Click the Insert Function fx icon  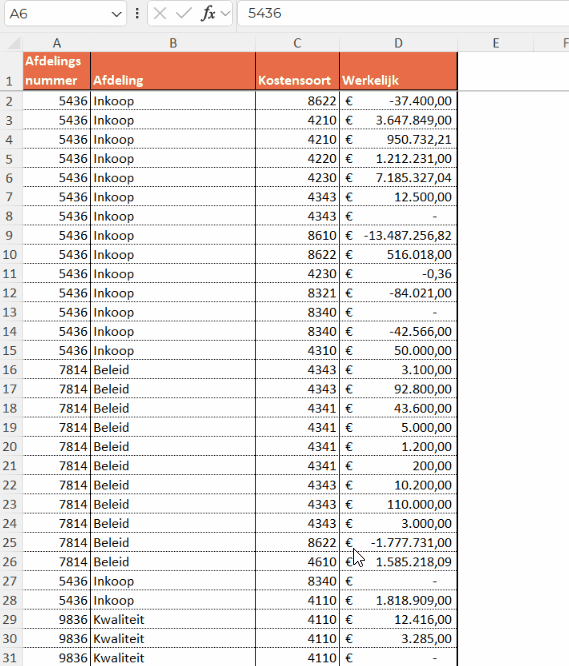(208, 14)
